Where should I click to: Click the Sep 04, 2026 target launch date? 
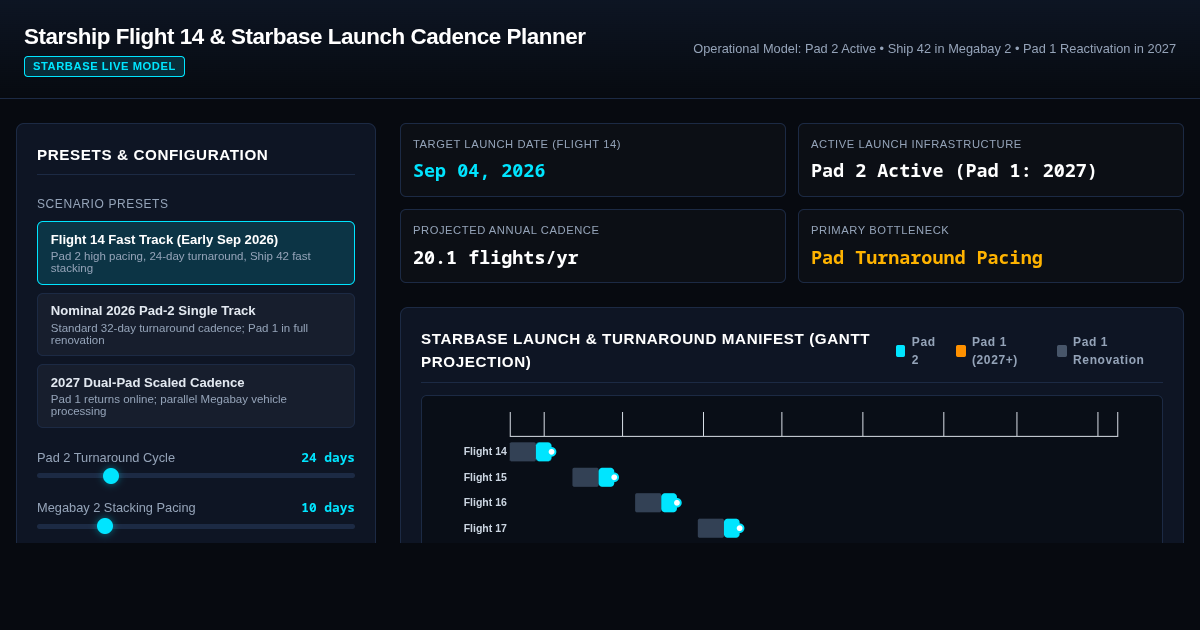coord(479,171)
